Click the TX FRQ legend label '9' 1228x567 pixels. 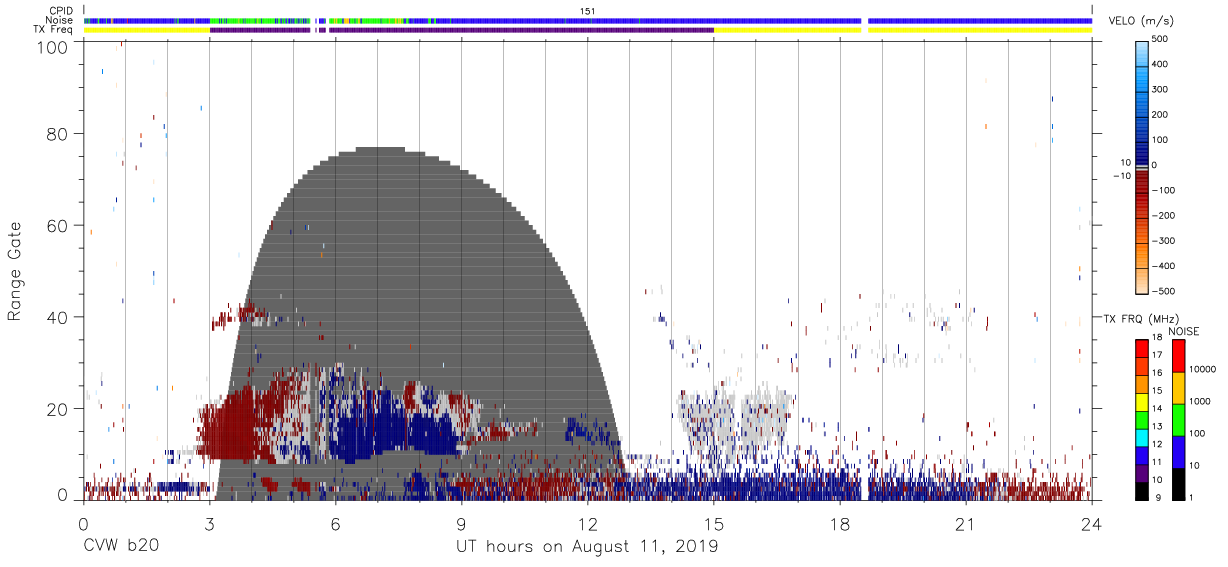point(1158,496)
